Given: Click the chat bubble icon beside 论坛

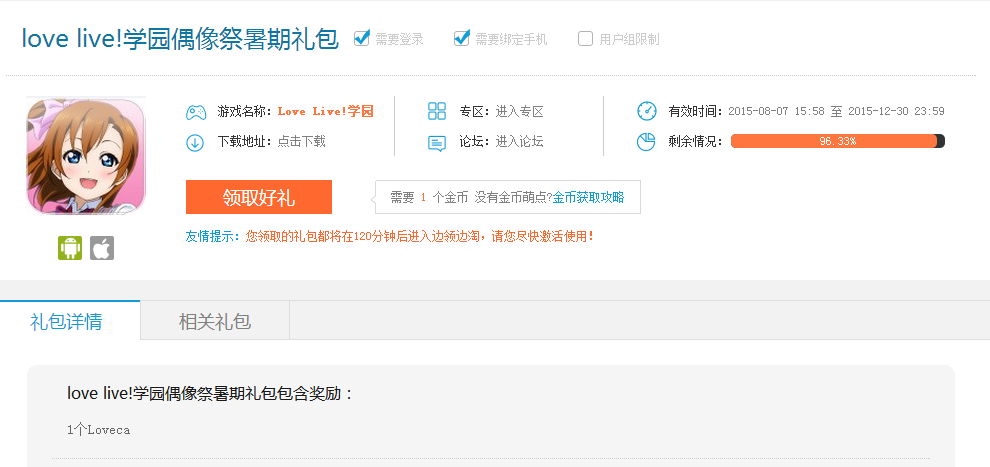Looking at the screenshot, I should (437, 143).
